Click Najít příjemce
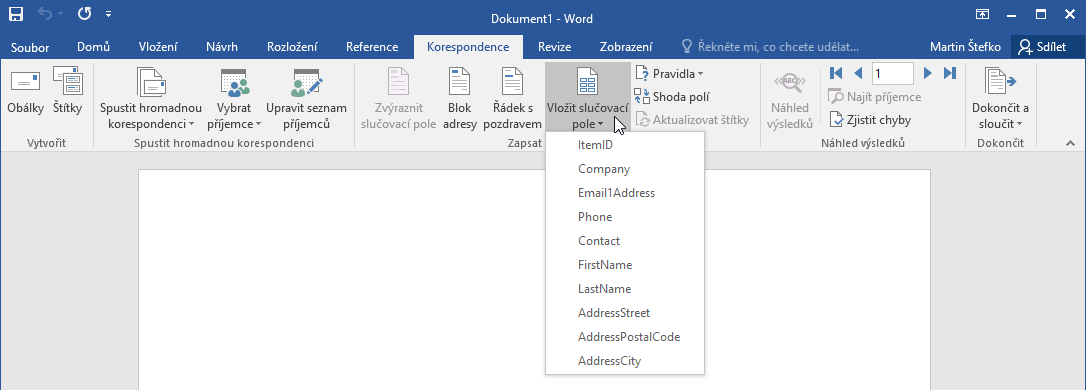This screenshot has height=390, width=1086. point(875,97)
